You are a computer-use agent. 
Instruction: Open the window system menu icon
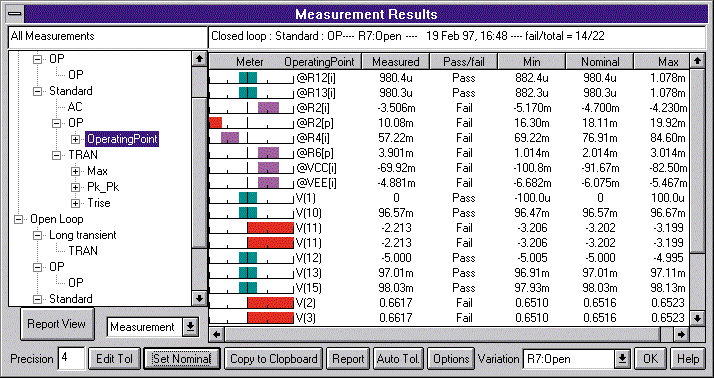15,14
